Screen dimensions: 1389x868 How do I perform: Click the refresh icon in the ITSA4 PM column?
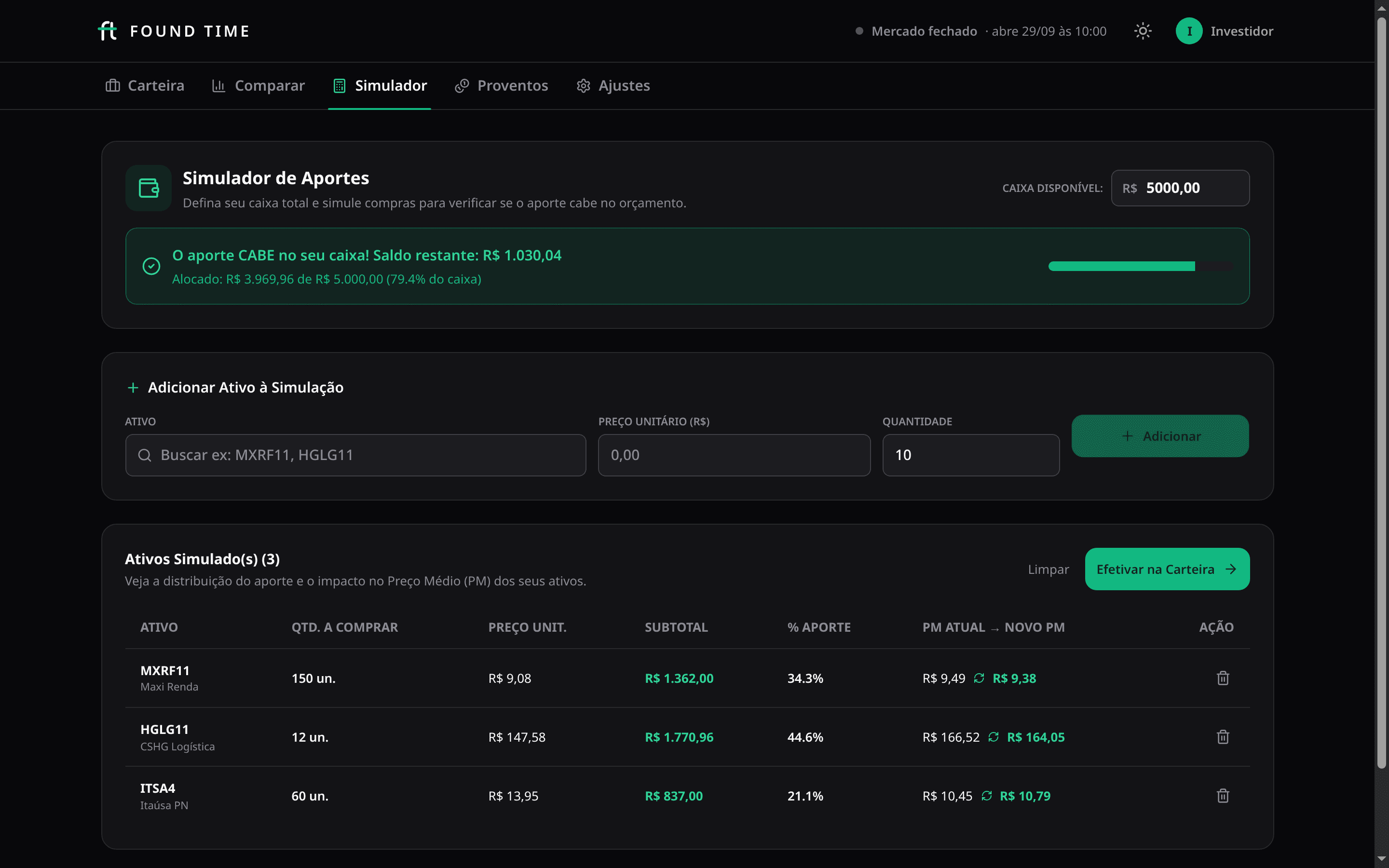pyautogui.click(x=987, y=796)
